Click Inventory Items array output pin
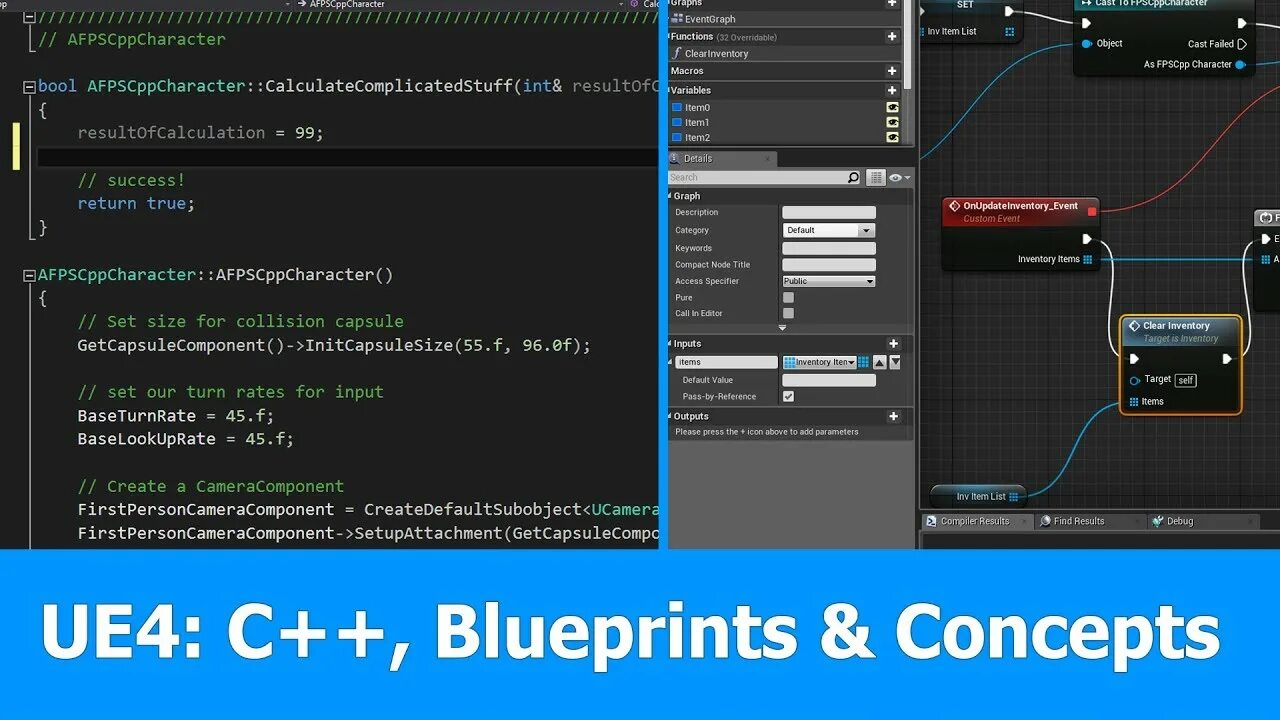Viewport: 1280px width, 720px height. coord(1088,259)
